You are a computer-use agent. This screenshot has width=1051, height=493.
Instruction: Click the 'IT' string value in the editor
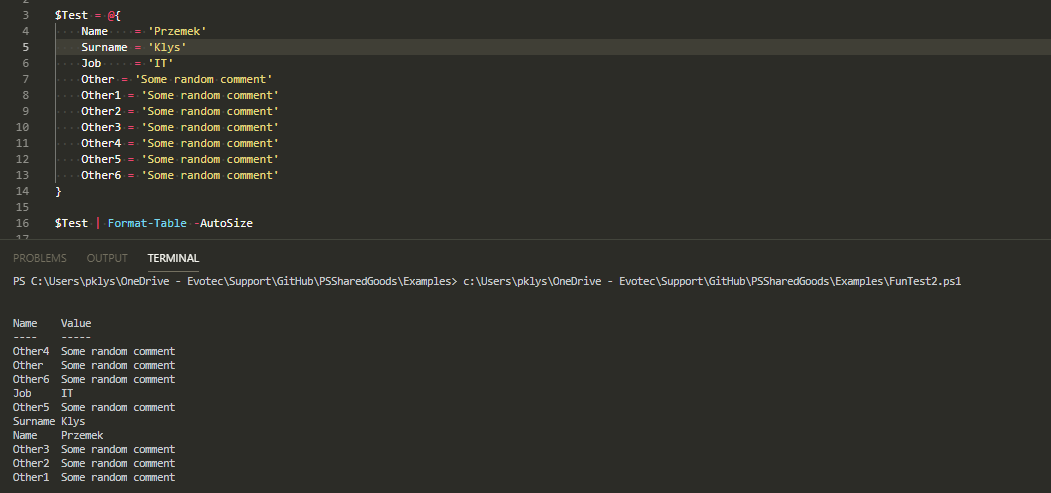pos(160,63)
